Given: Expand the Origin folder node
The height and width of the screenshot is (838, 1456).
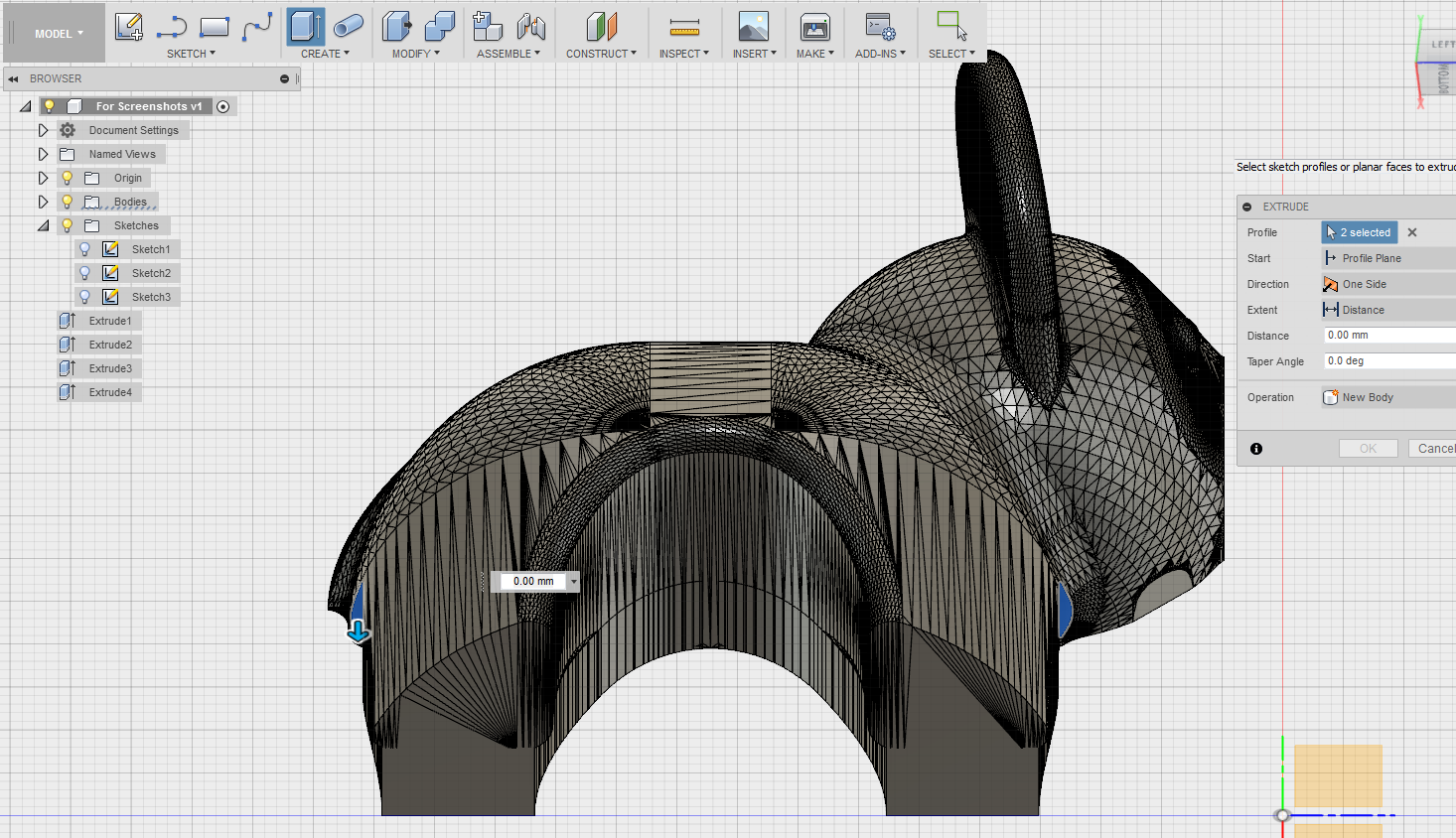Looking at the screenshot, I should point(43,178).
